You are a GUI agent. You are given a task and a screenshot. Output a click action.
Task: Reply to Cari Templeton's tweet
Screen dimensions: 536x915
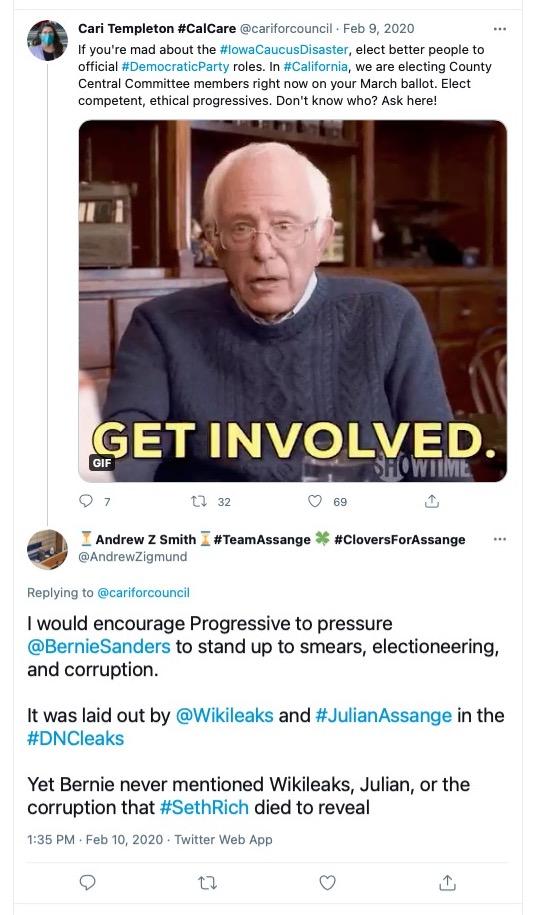click(x=86, y=501)
